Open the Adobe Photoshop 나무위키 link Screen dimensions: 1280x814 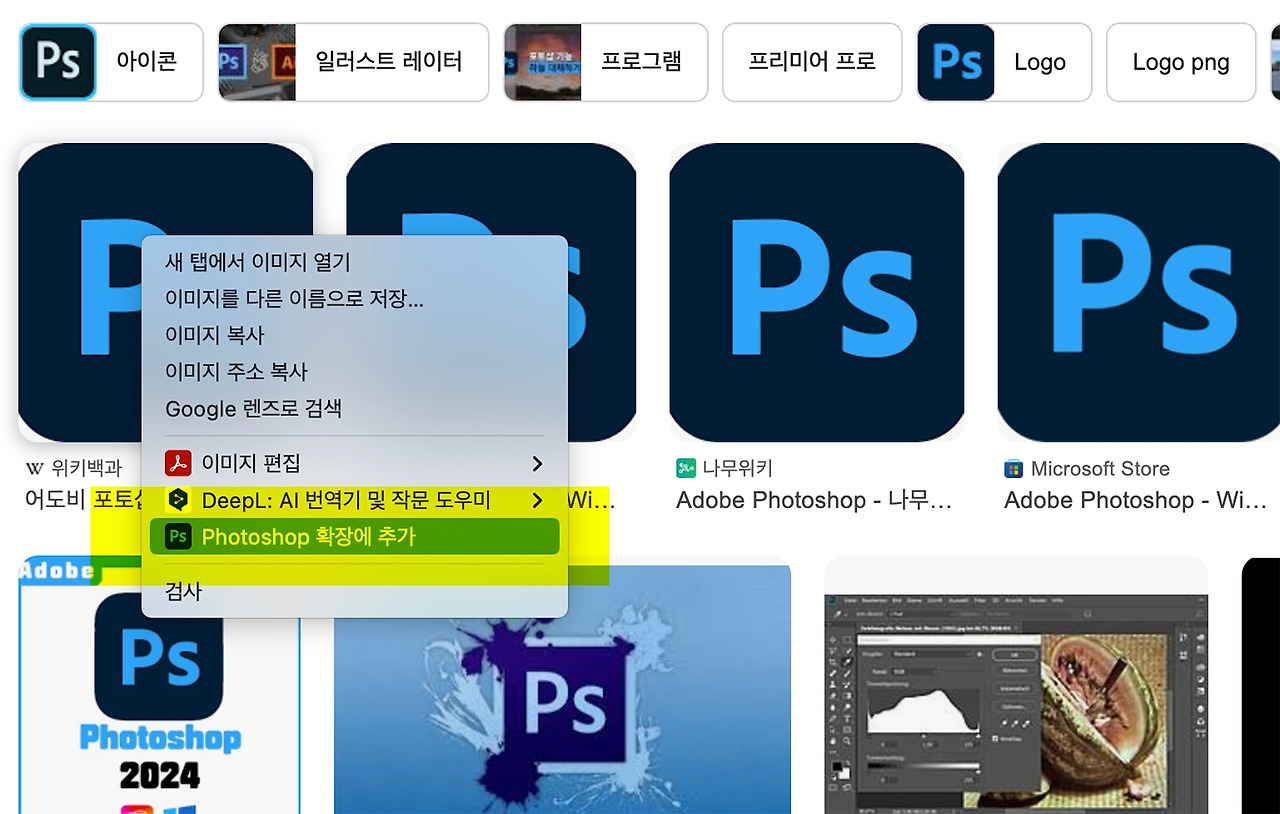(x=813, y=500)
